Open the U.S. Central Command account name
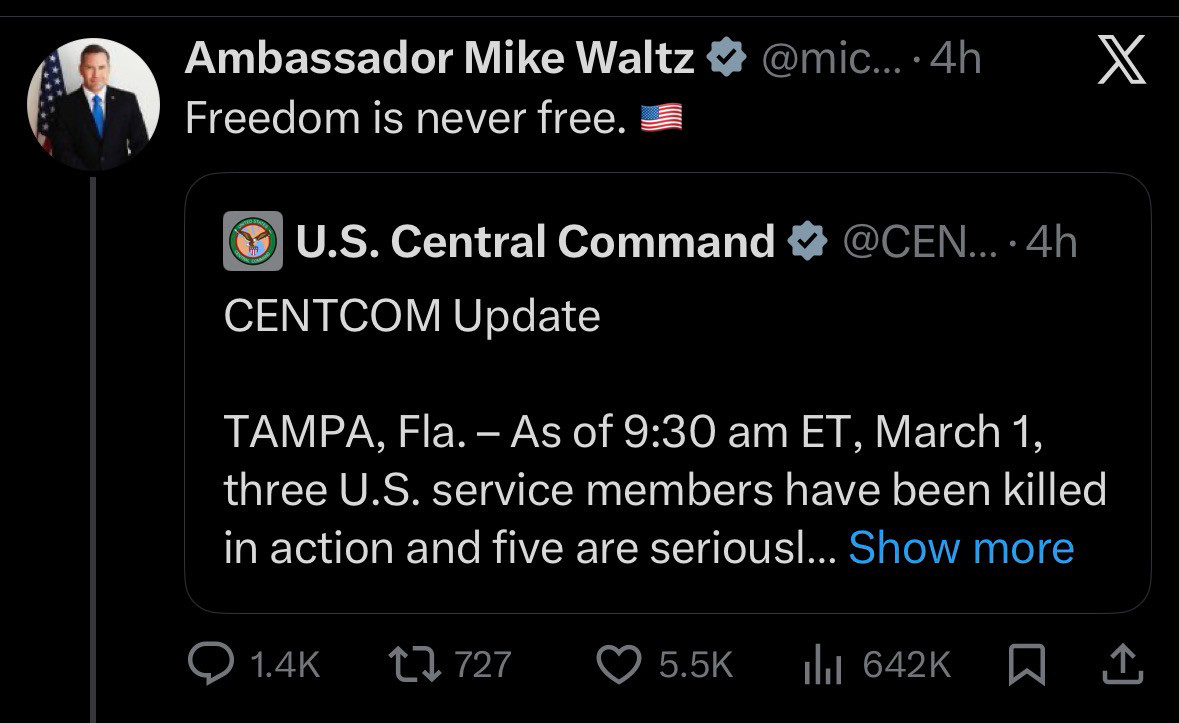Image resolution: width=1179 pixels, height=723 pixels. click(535, 242)
